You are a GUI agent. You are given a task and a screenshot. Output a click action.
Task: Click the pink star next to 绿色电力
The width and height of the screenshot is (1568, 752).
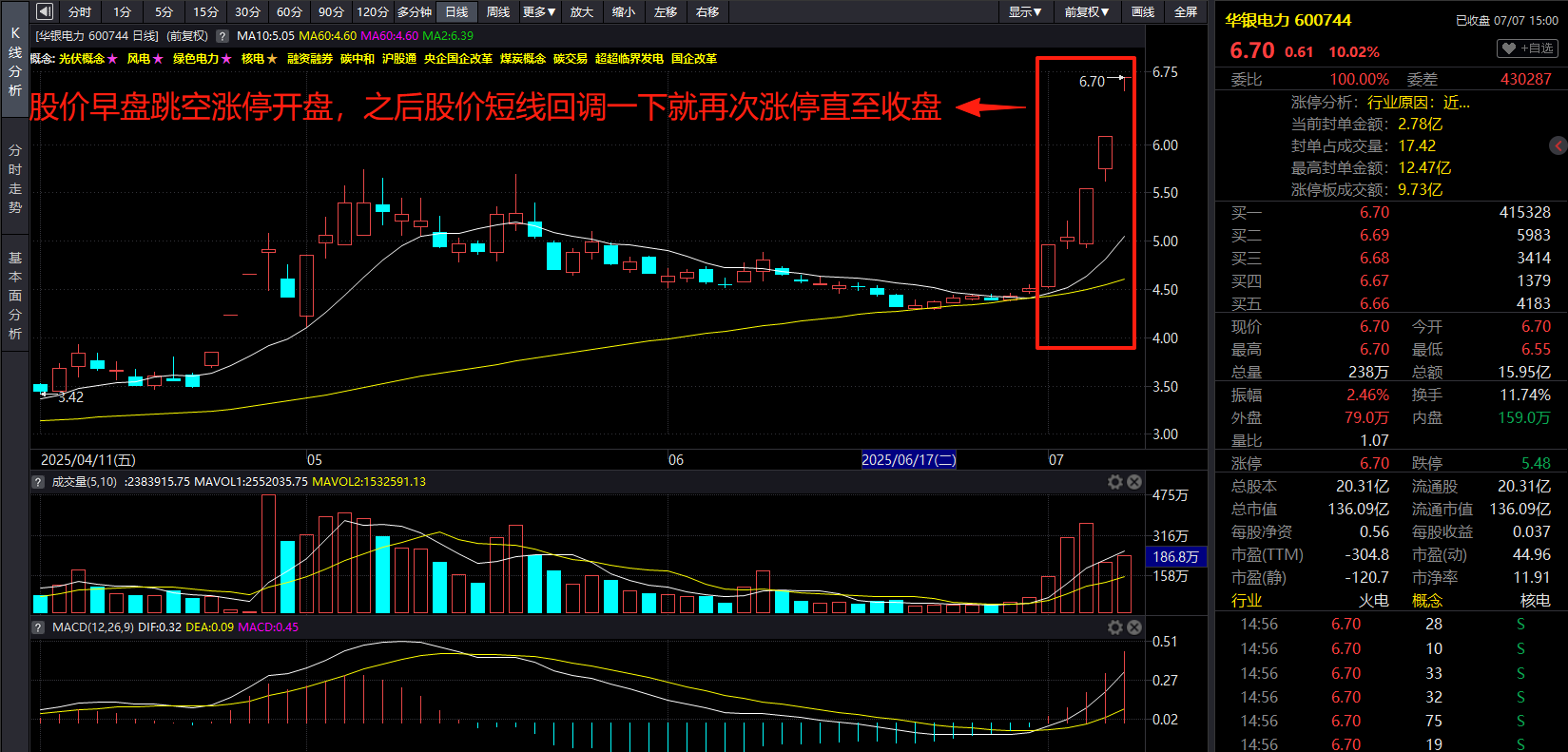click(x=226, y=59)
